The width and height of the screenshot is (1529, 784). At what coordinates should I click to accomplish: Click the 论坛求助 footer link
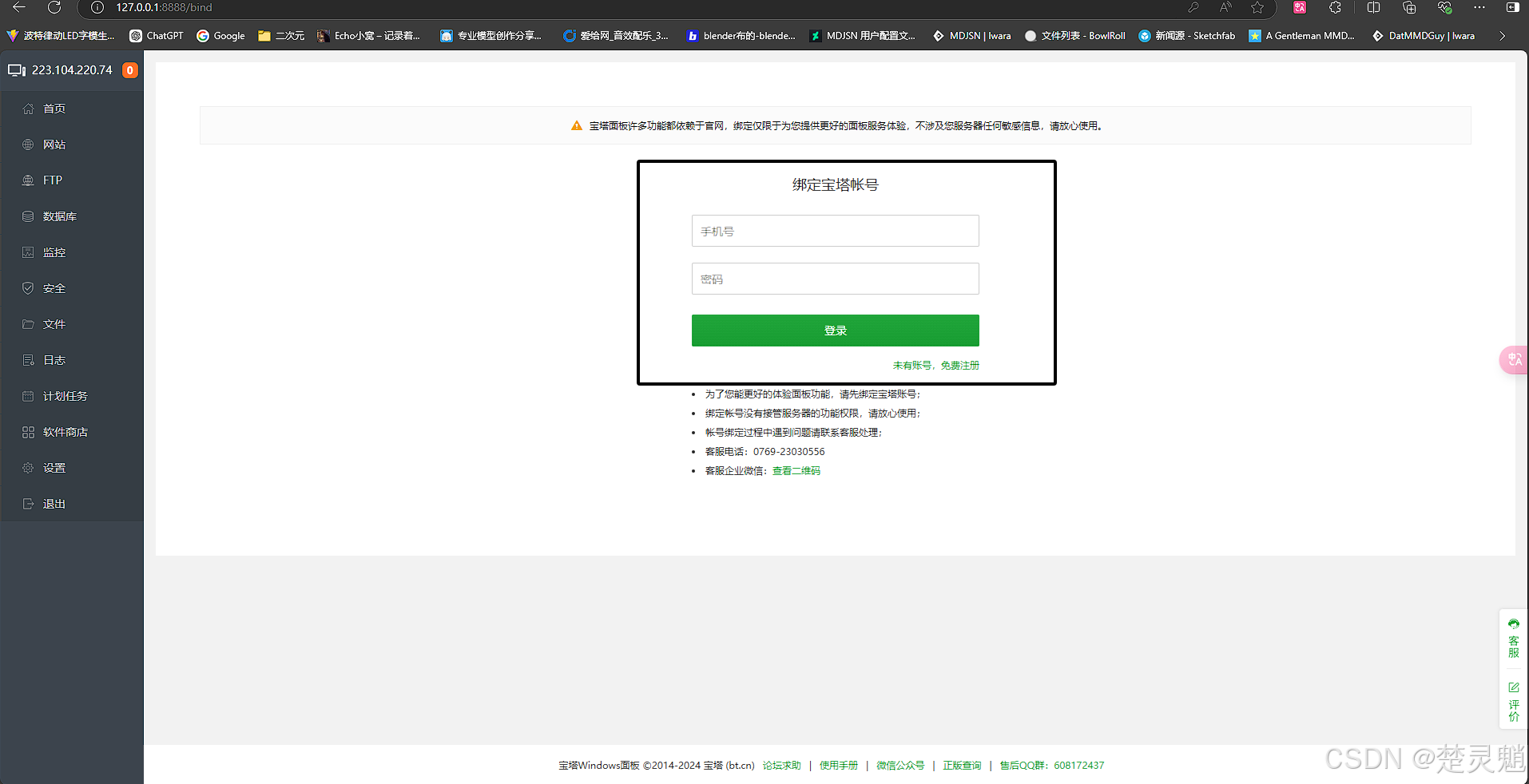click(x=781, y=766)
